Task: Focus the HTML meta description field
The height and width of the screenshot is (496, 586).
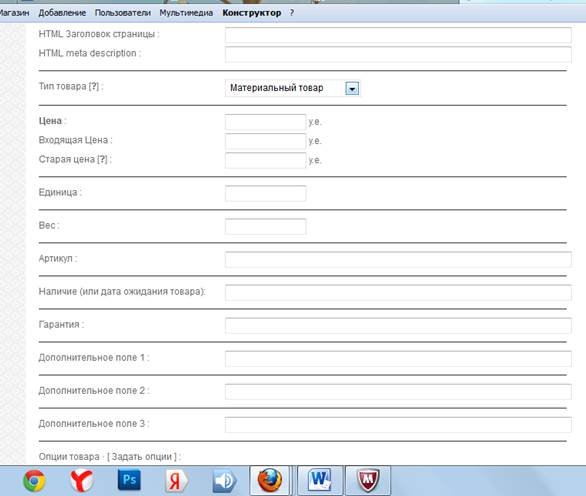Action: (x=398, y=54)
